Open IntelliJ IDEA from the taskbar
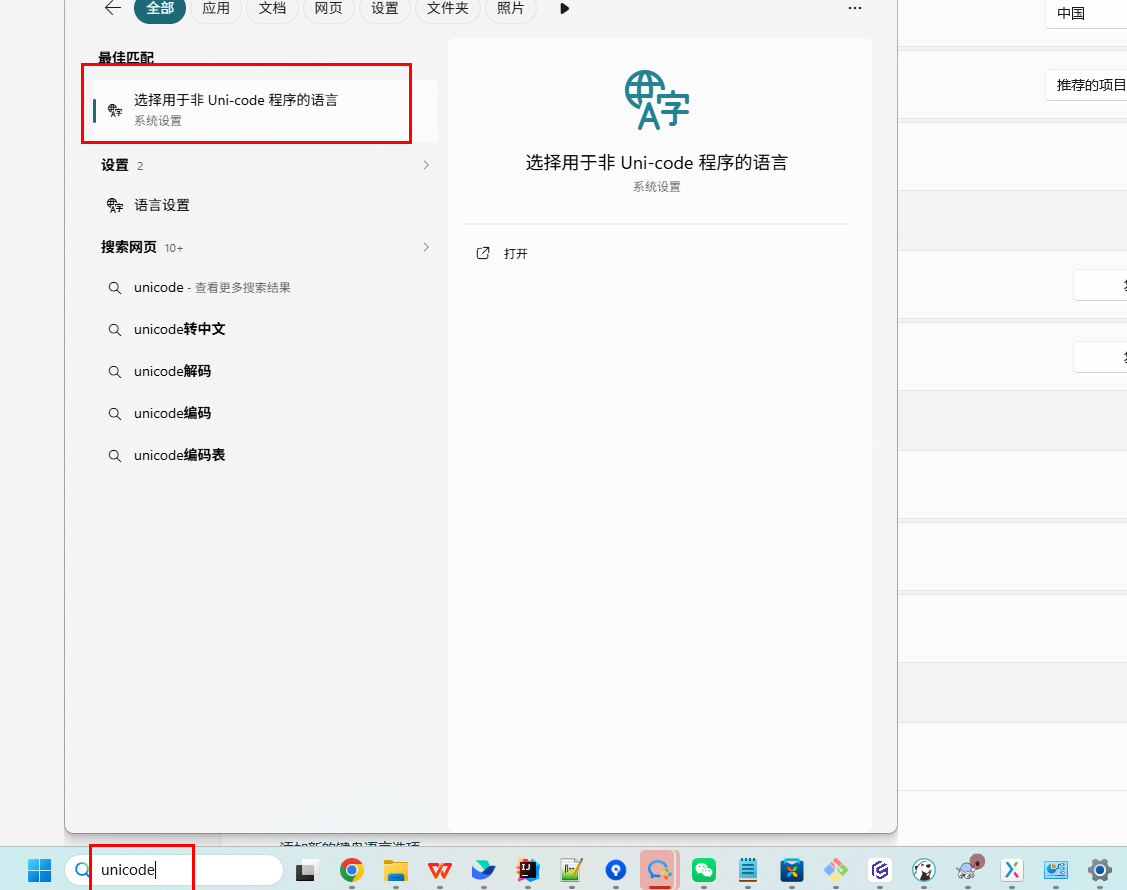Image resolution: width=1127 pixels, height=890 pixels. point(527,870)
